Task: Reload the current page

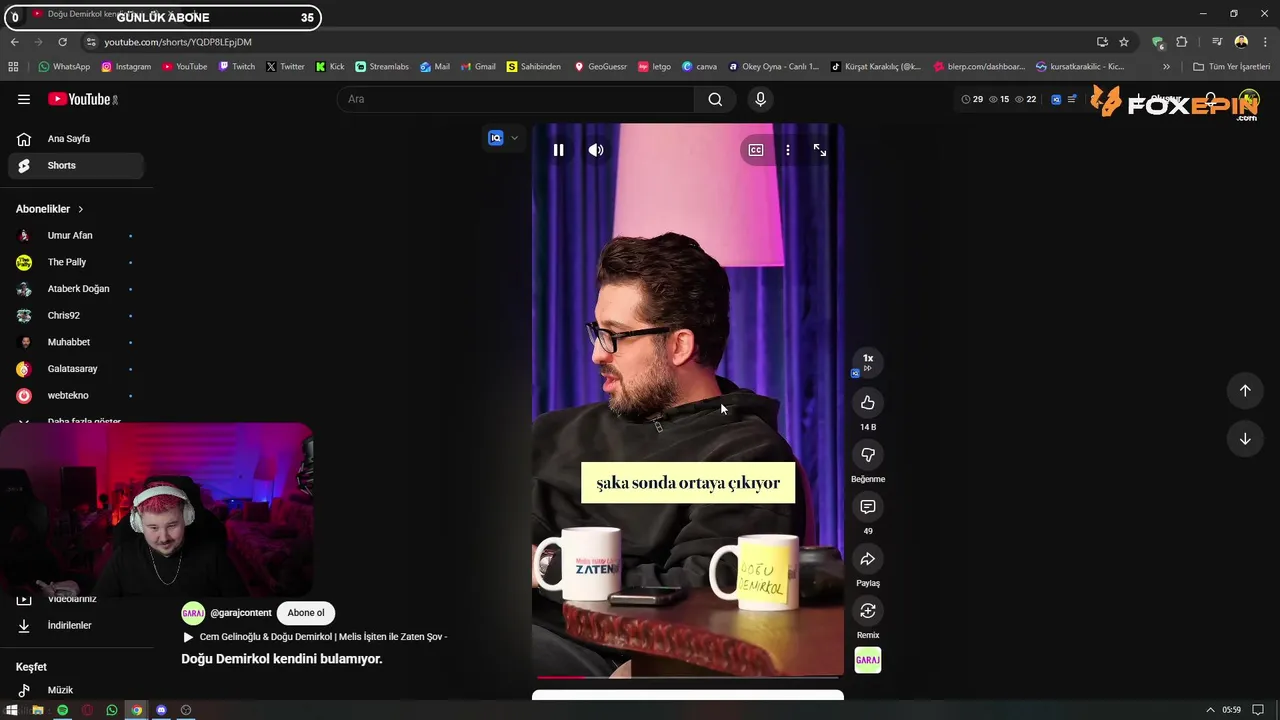Action: [x=62, y=42]
